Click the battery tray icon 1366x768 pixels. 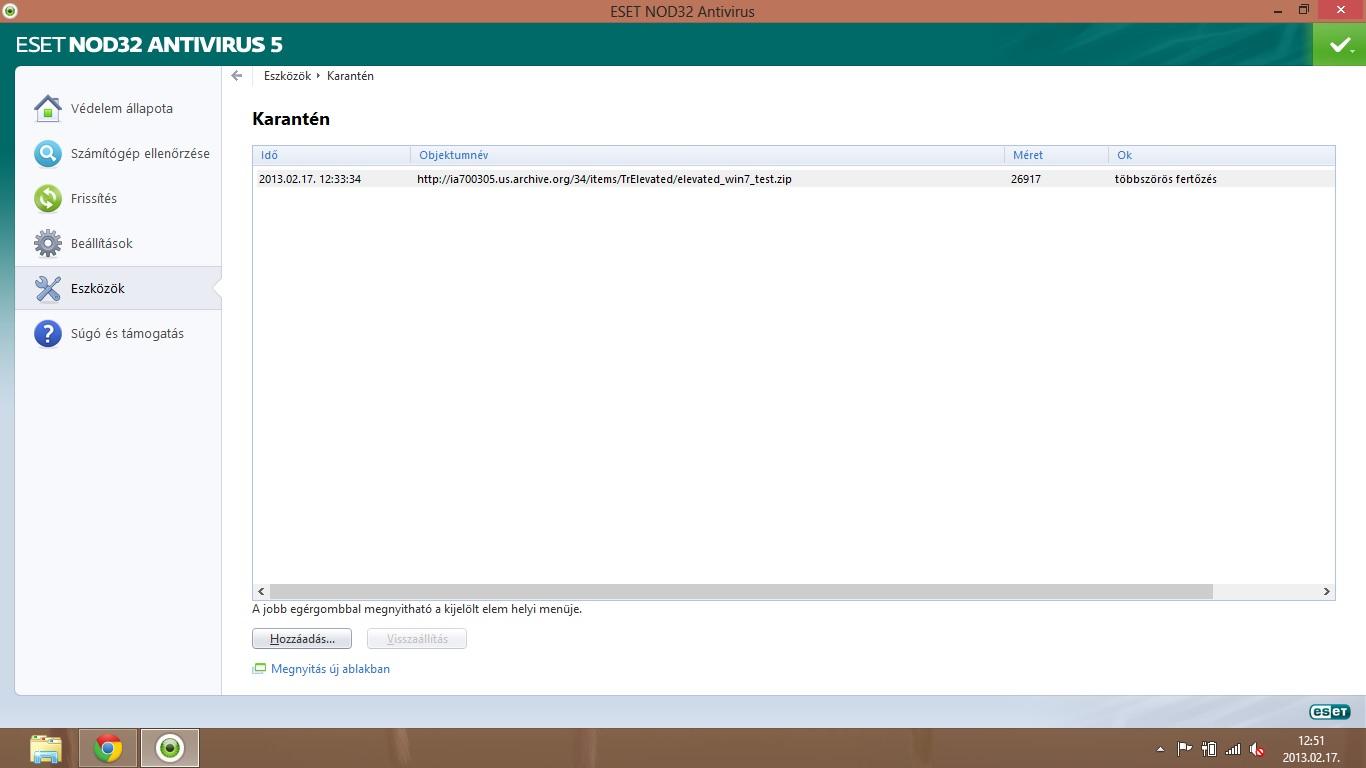click(x=1209, y=749)
